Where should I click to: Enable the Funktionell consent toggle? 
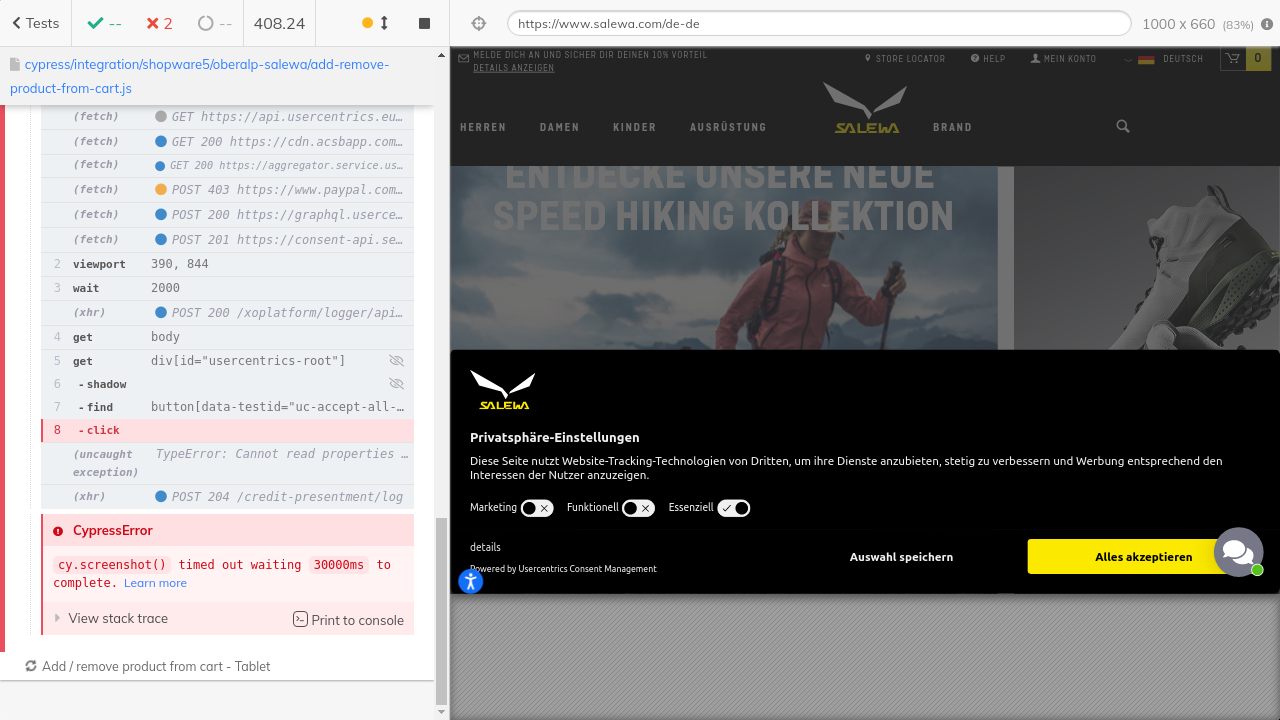[638, 508]
